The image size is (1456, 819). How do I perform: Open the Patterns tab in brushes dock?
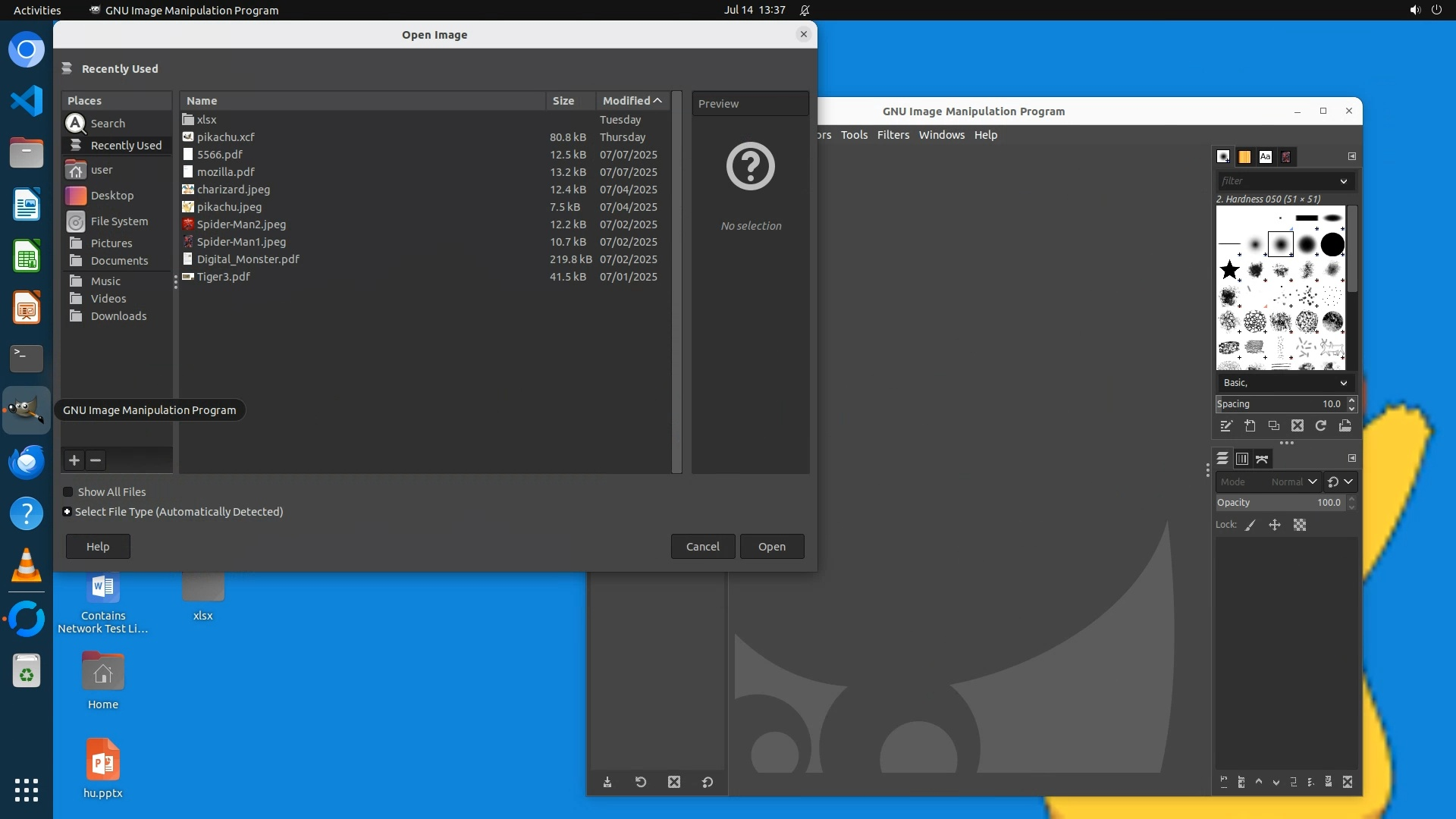[x=1244, y=157]
